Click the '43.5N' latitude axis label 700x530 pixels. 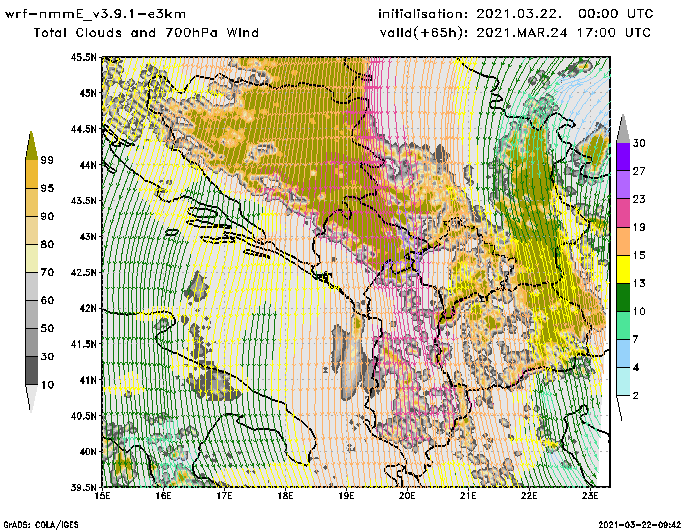pyautogui.click(x=83, y=200)
